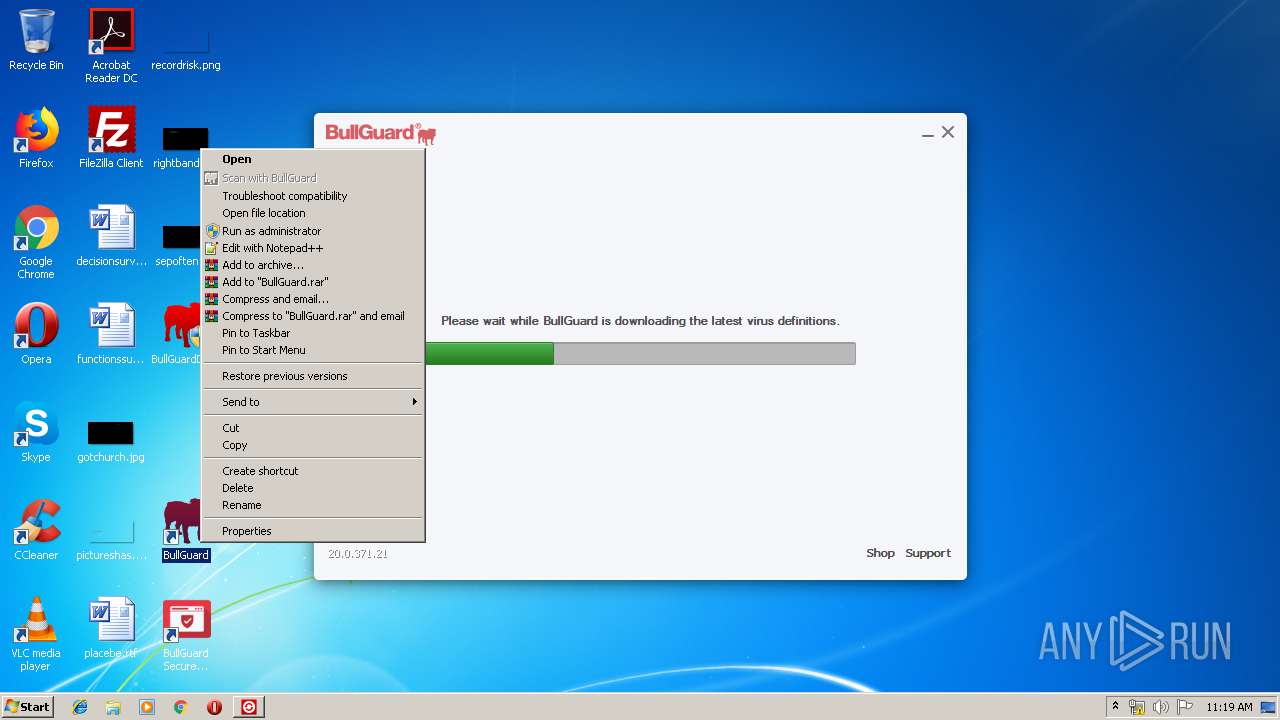Click the volume speaker tray icon
This screenshot has height=720, width=1280.
pyautogui.click(x=1160, y=707)
